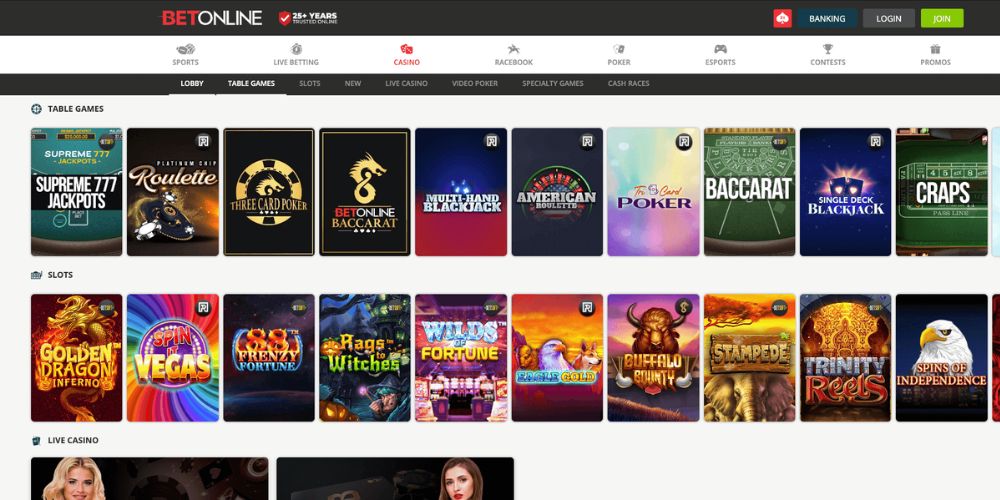Click provider badge on Platinum Chip Roulette
The height and width of the screenshot is (500, 1000).
[x=203, y=142]
